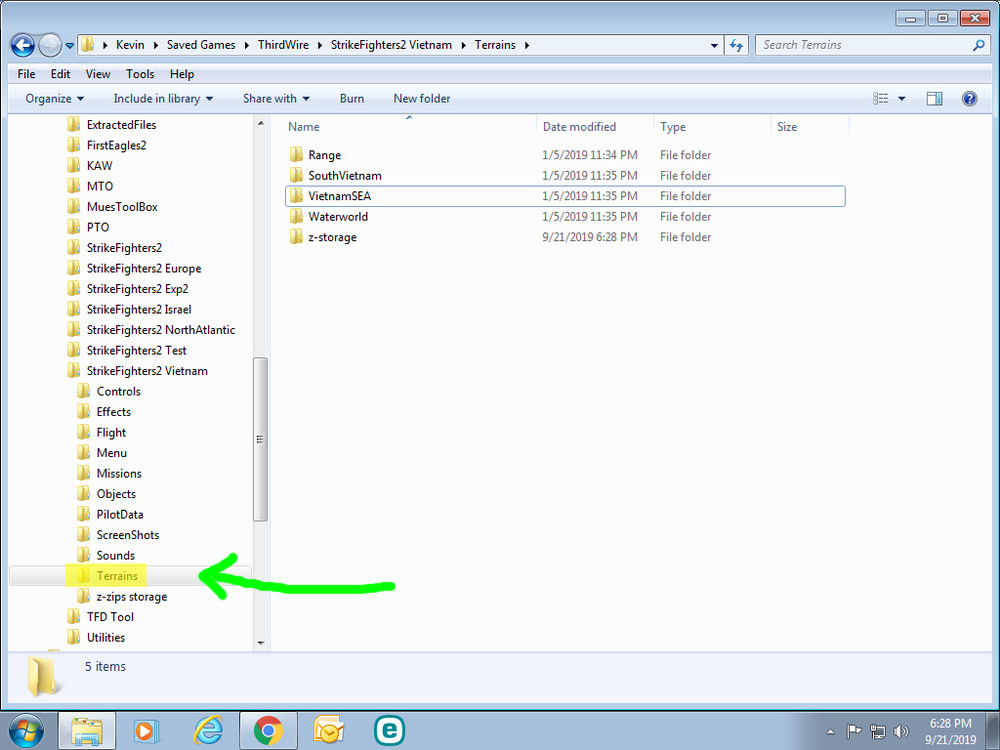Open Google Chrome from the taskbar
1000x750 pixels.
pos(268,730)
